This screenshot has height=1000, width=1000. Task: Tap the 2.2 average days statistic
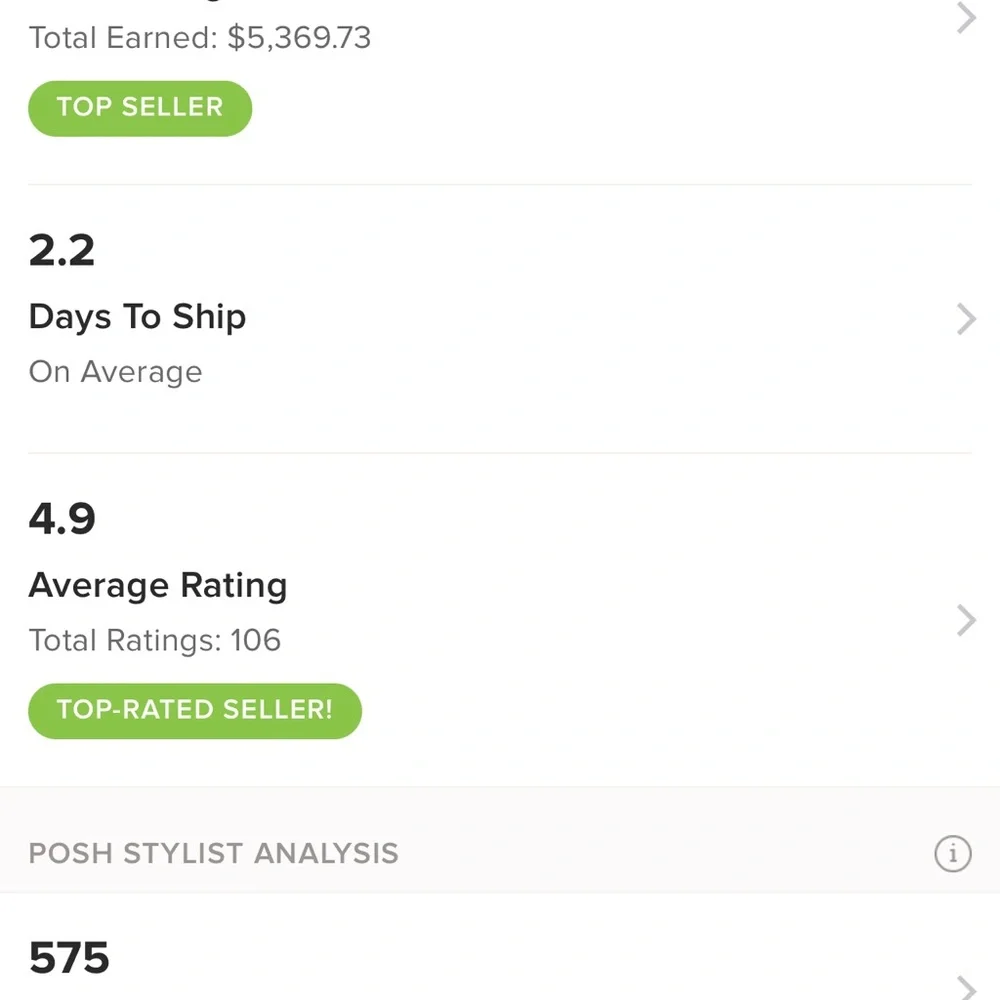pyautogui.click(x=61, y=250)
